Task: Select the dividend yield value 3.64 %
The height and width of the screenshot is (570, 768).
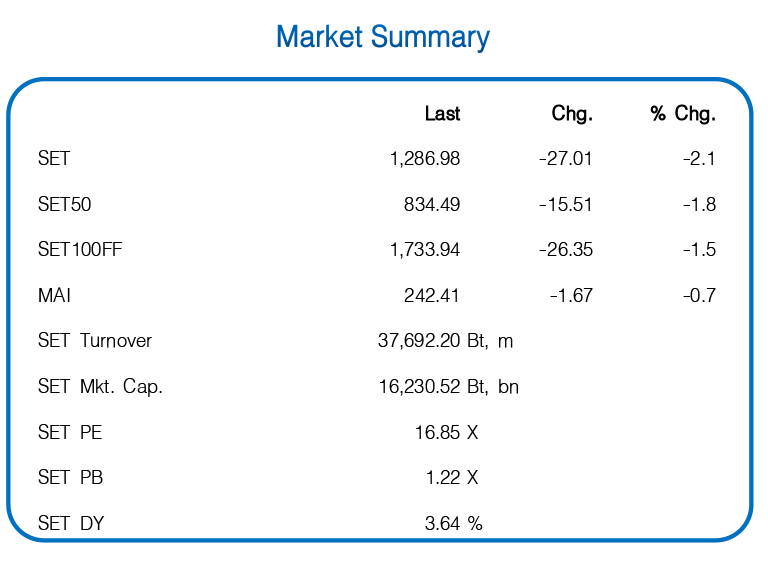Action: point(454,523)
